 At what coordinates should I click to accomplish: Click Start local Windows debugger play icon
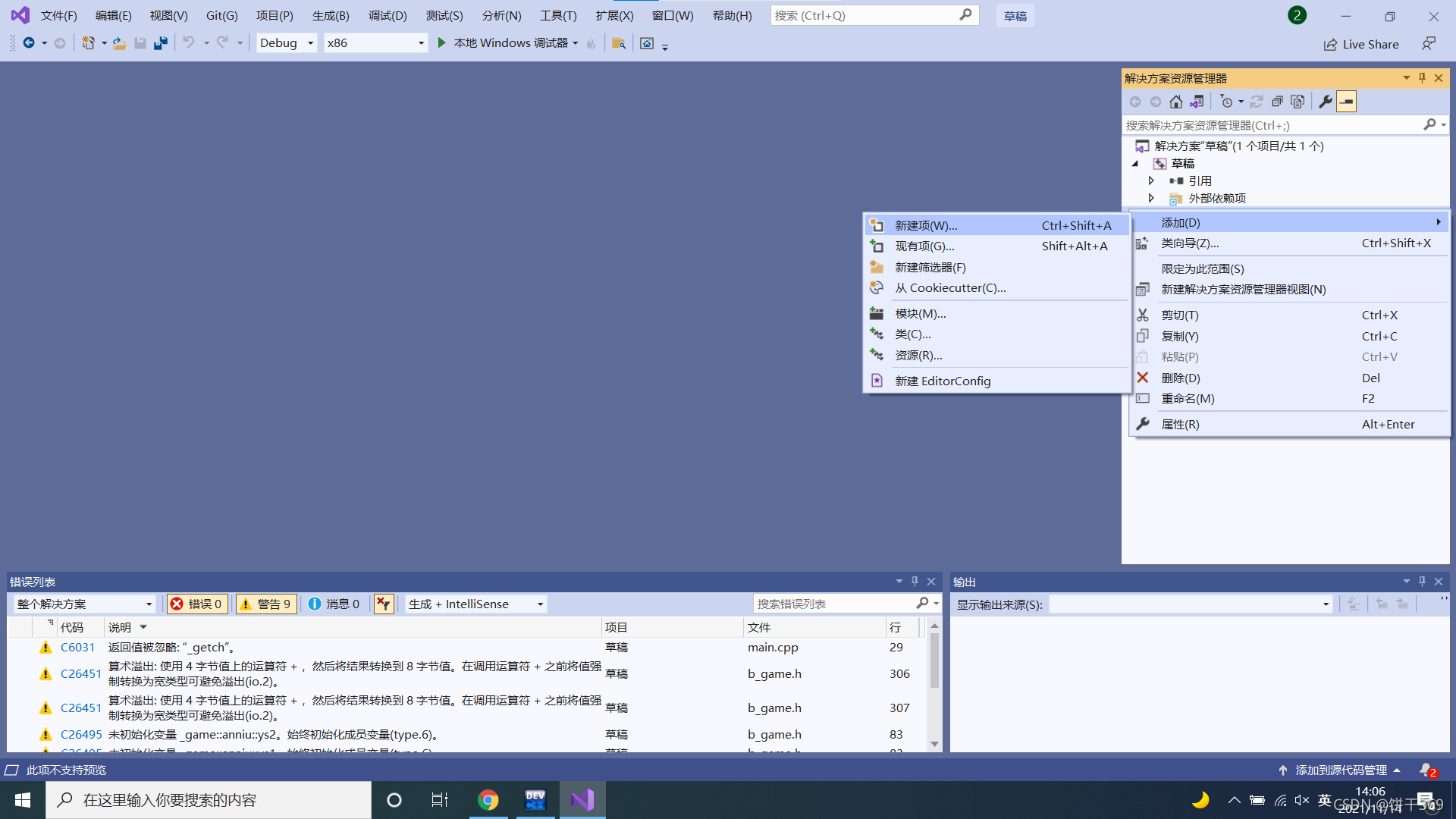point(441,43)
